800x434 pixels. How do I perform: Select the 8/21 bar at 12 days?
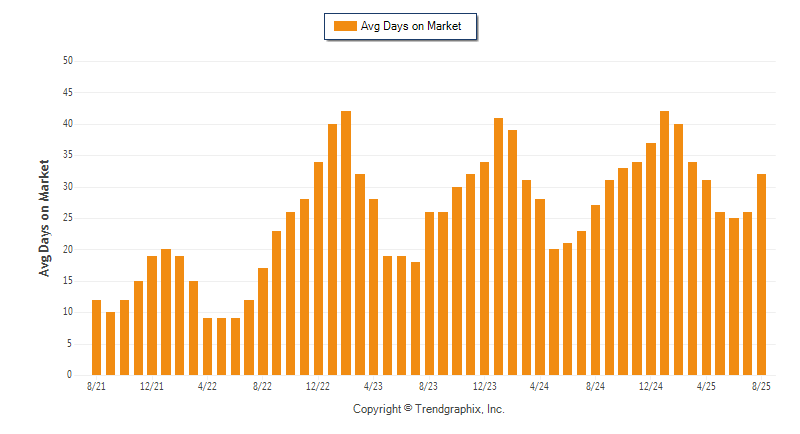[x=96, y=338]
